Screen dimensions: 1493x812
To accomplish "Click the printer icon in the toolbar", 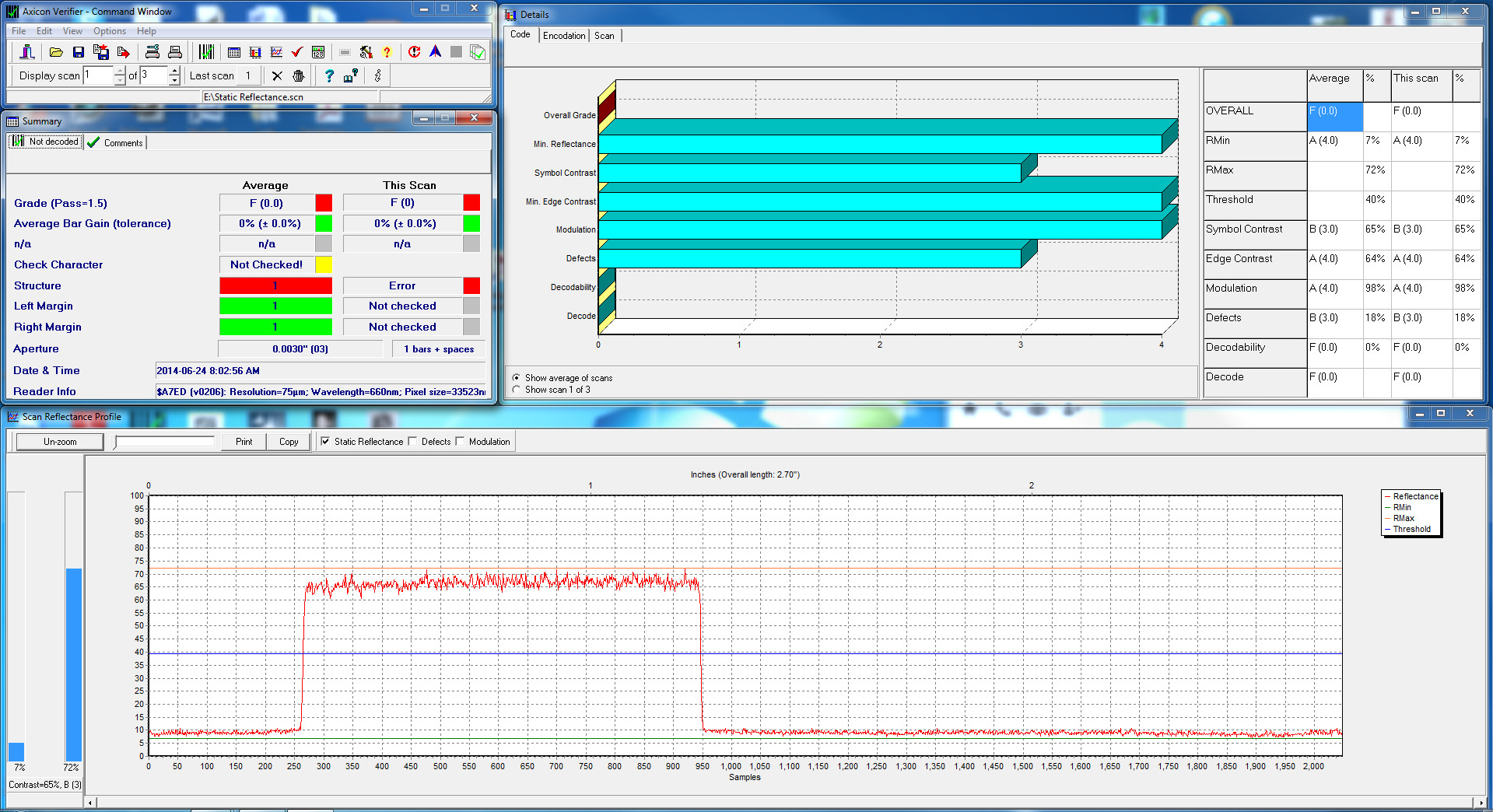I will pyautogui.click(x=175, y=52).
